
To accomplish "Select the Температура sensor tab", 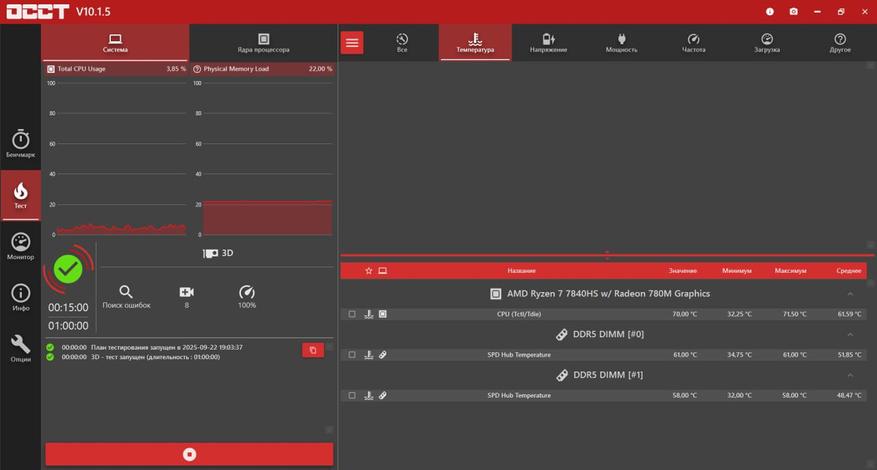I will (475, 43).
